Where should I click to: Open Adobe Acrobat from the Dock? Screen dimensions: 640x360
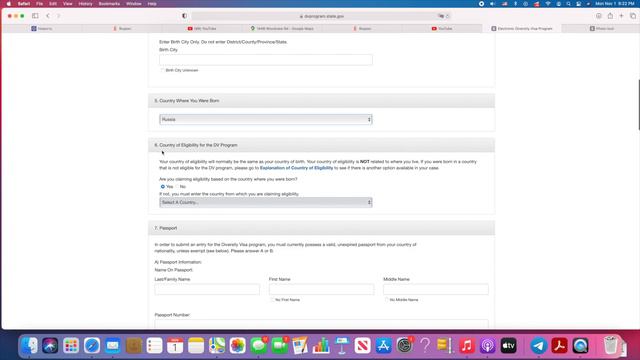(x=560, y=346)
